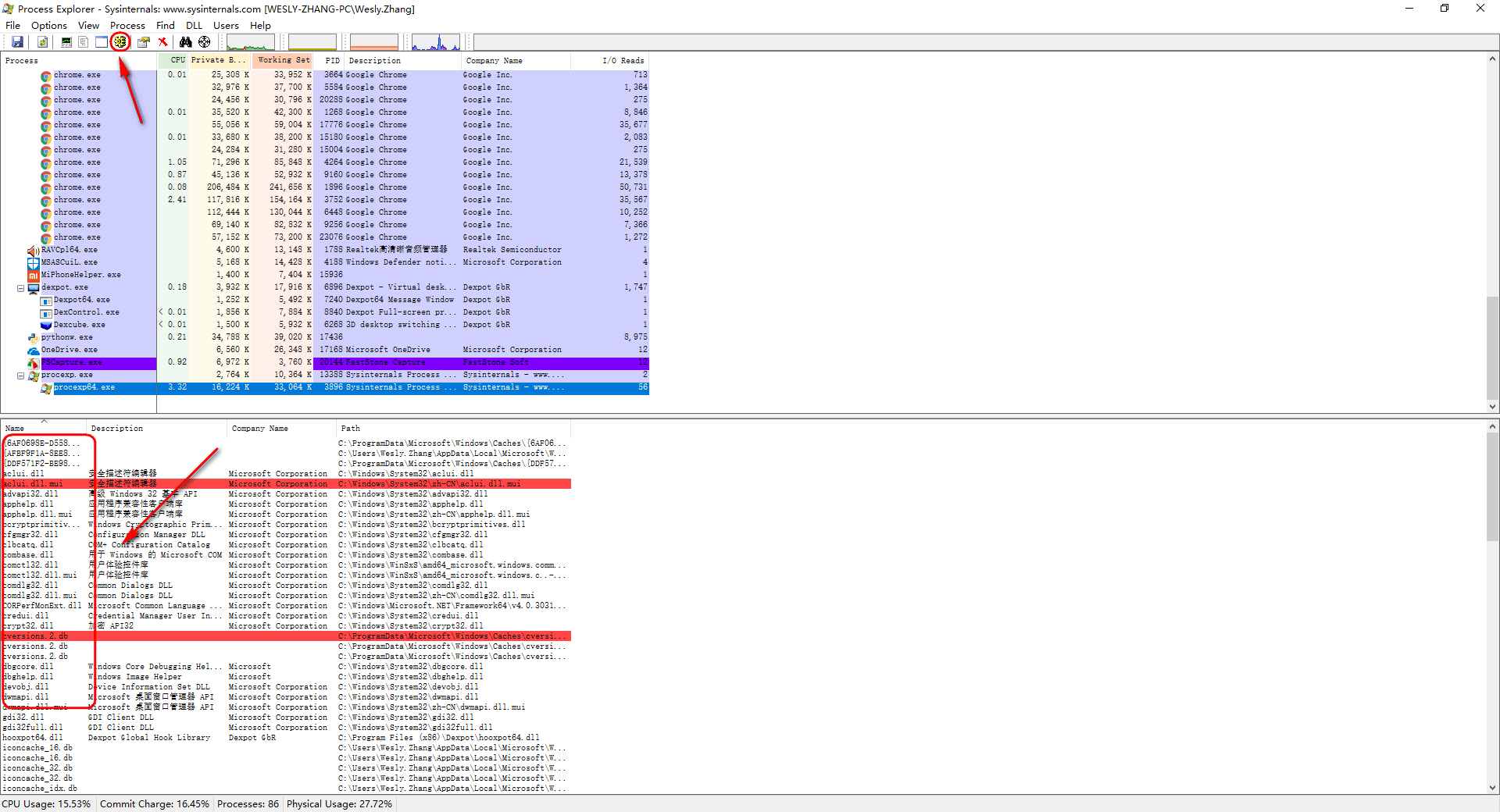Click the binoculars Find handle icon
Viewport: 1500px width, 812px height.
pyautogui.click(x=185, y=42)
